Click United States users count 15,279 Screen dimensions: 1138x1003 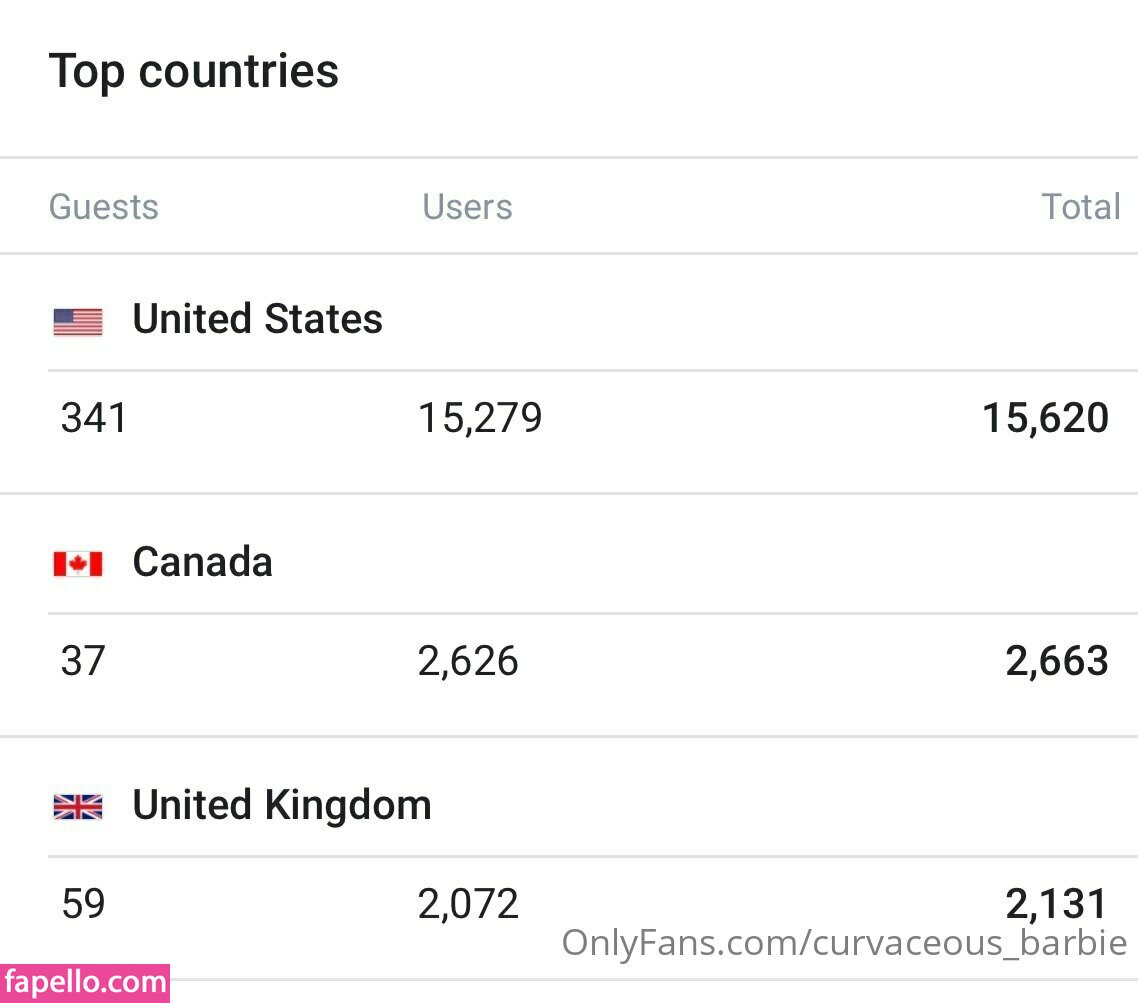(480, 418)
